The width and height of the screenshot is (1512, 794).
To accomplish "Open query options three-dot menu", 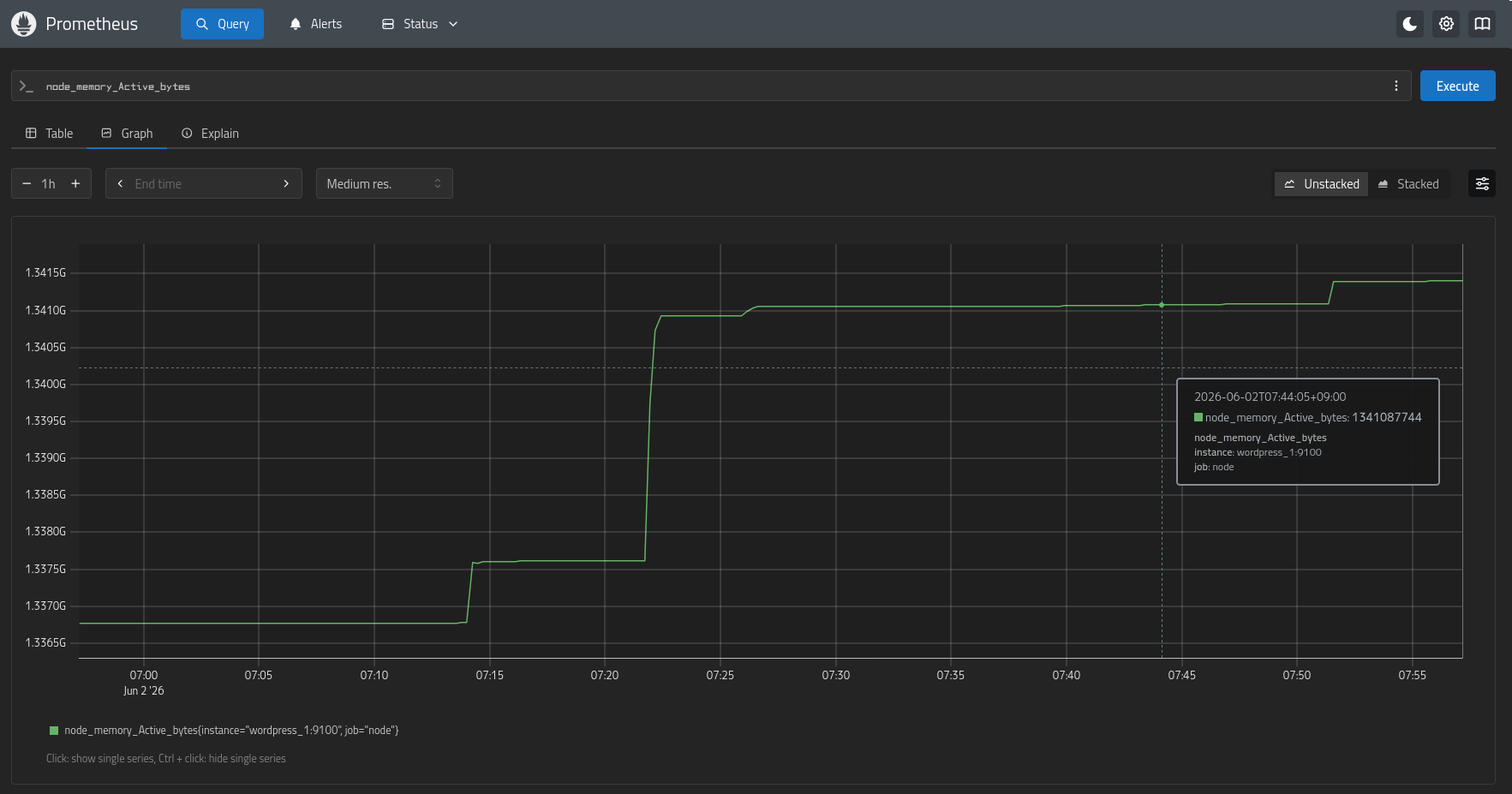I will point(1395,86).
